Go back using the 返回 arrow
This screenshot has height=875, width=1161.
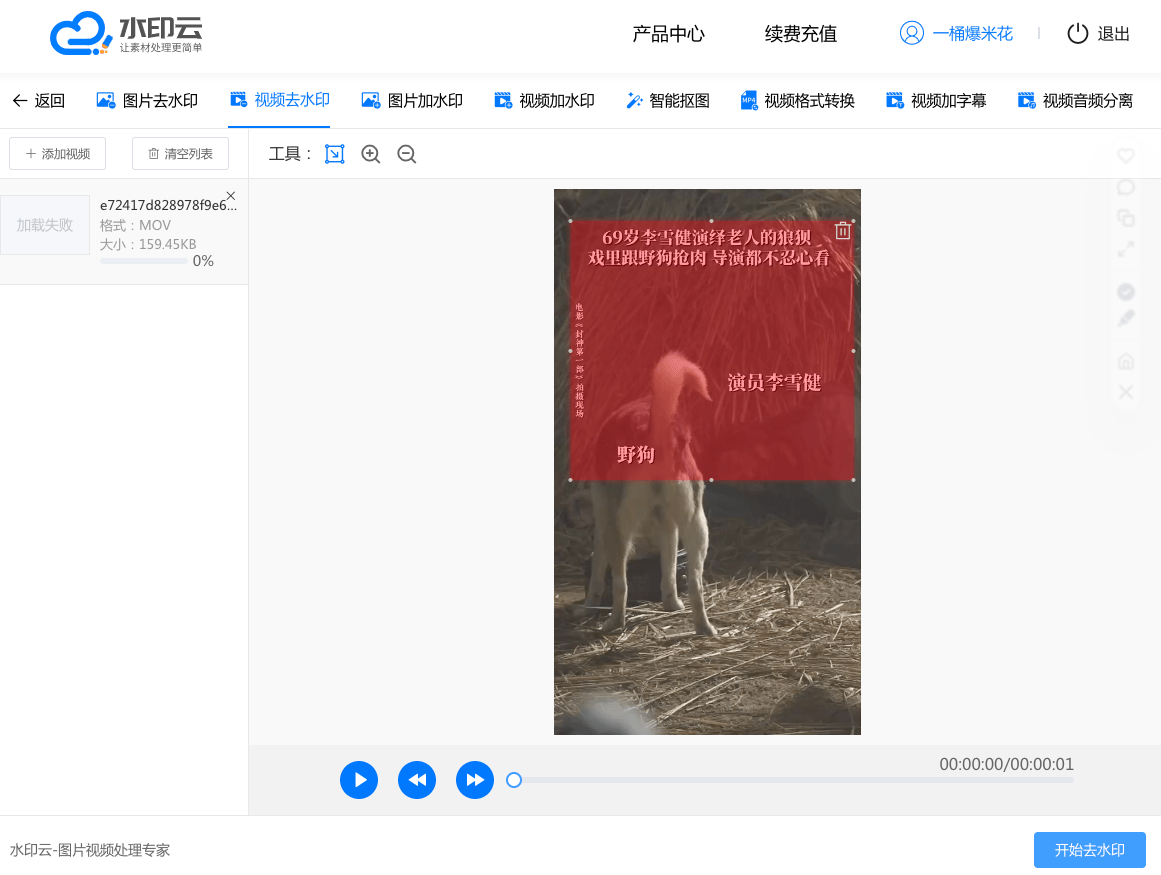point(38,100)
